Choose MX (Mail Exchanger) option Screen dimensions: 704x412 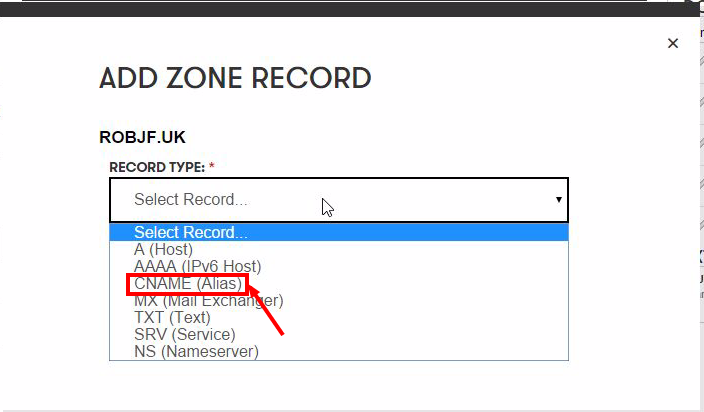[x=208, y=301]
